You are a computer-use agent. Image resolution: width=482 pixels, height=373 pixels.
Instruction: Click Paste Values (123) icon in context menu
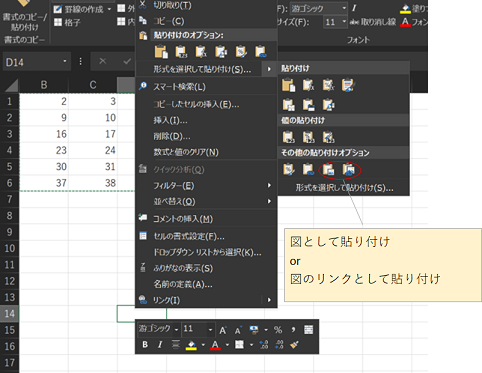181,51
